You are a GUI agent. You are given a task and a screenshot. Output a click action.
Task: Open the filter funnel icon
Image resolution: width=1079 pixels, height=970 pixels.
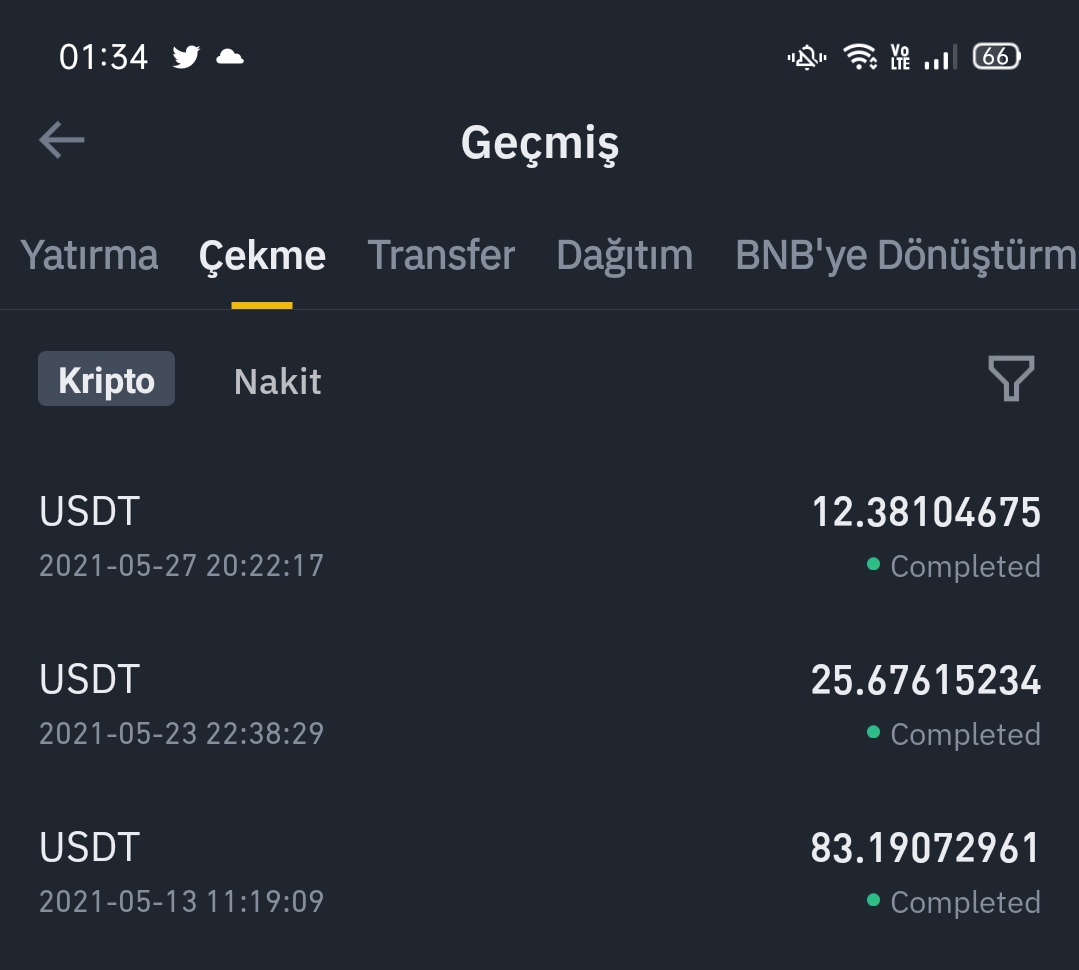click(1010, 380)
